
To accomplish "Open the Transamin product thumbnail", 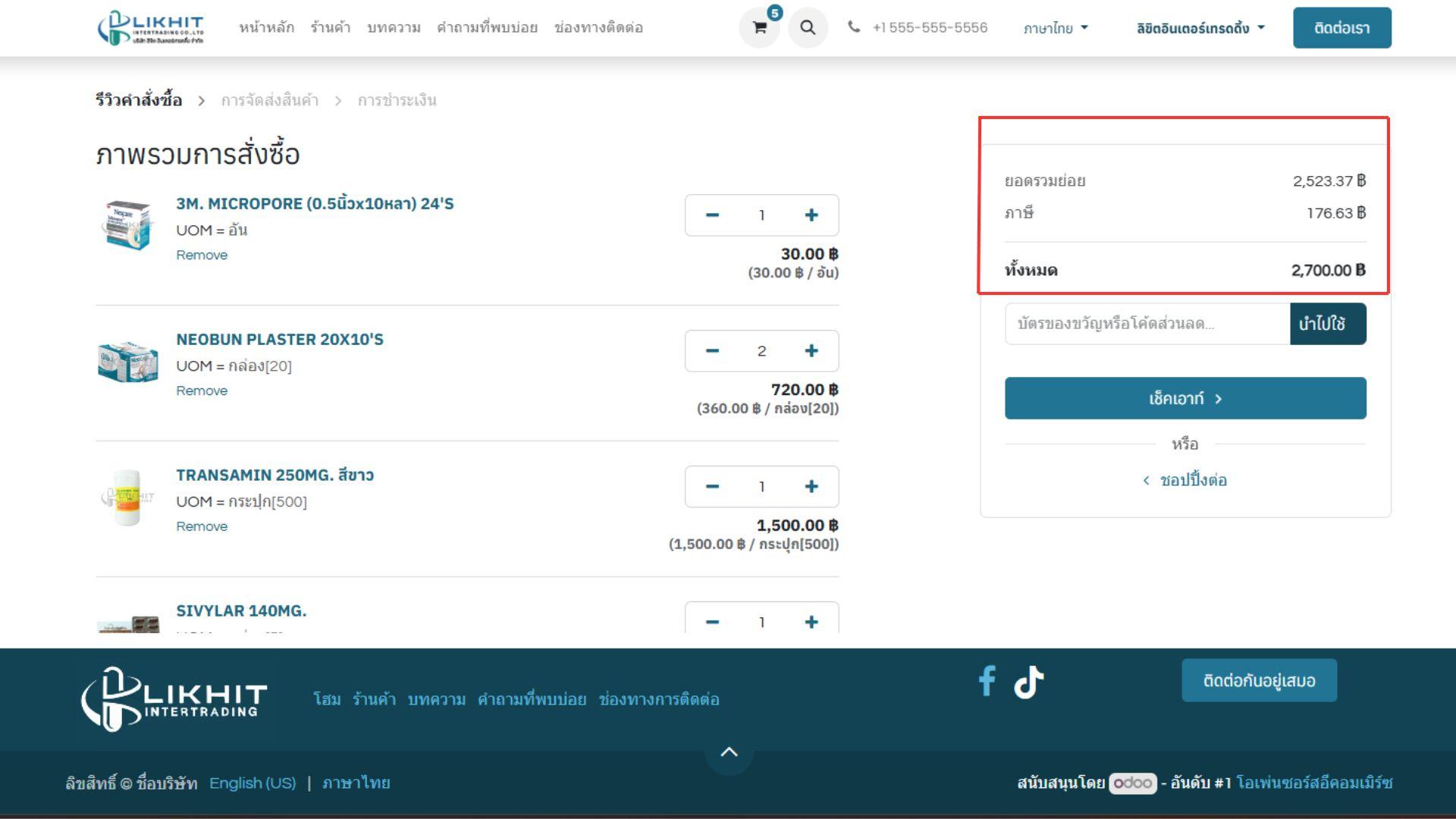I will pos(127,497).
